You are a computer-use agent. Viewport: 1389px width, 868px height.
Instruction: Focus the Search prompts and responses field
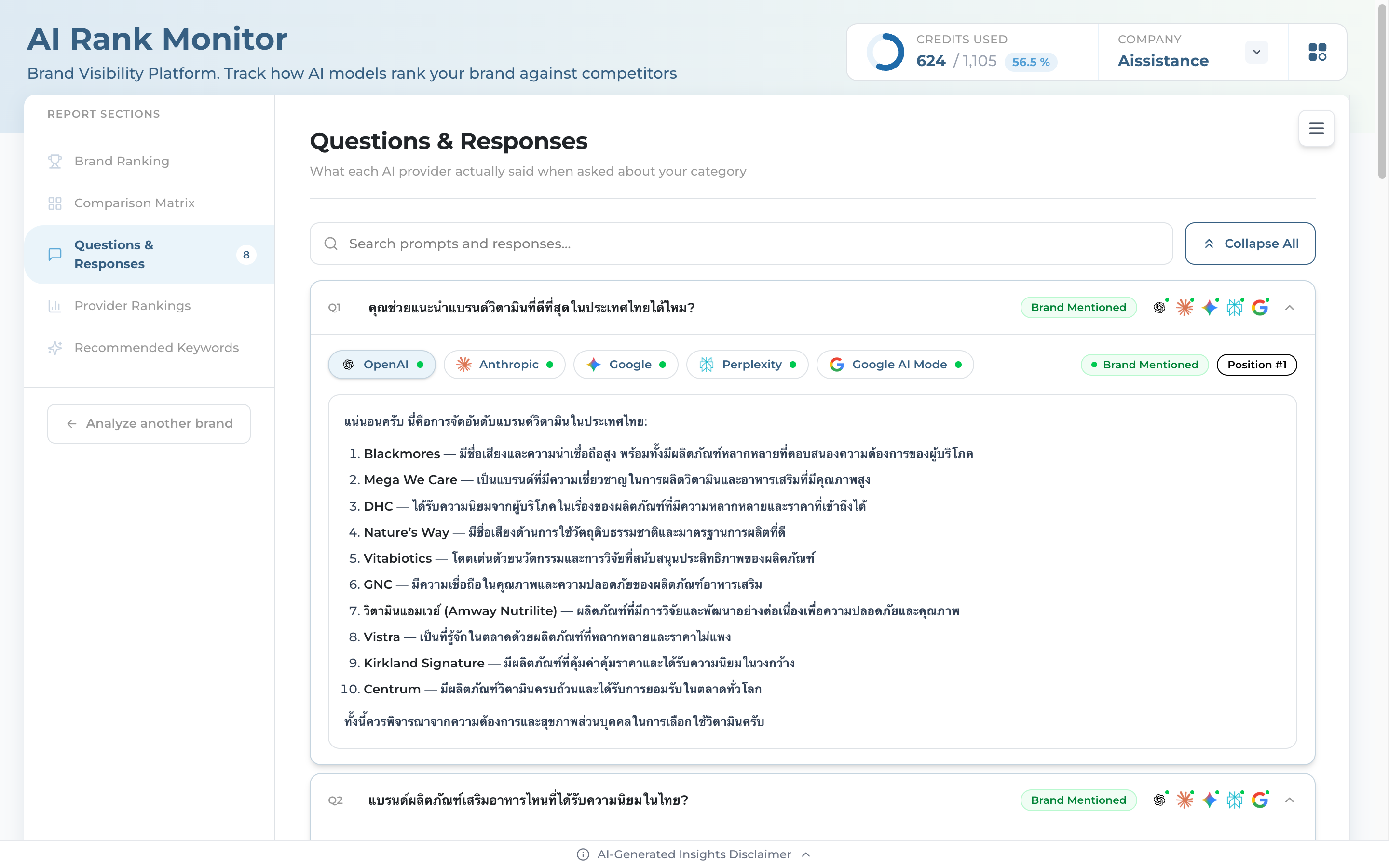[741, 244]
